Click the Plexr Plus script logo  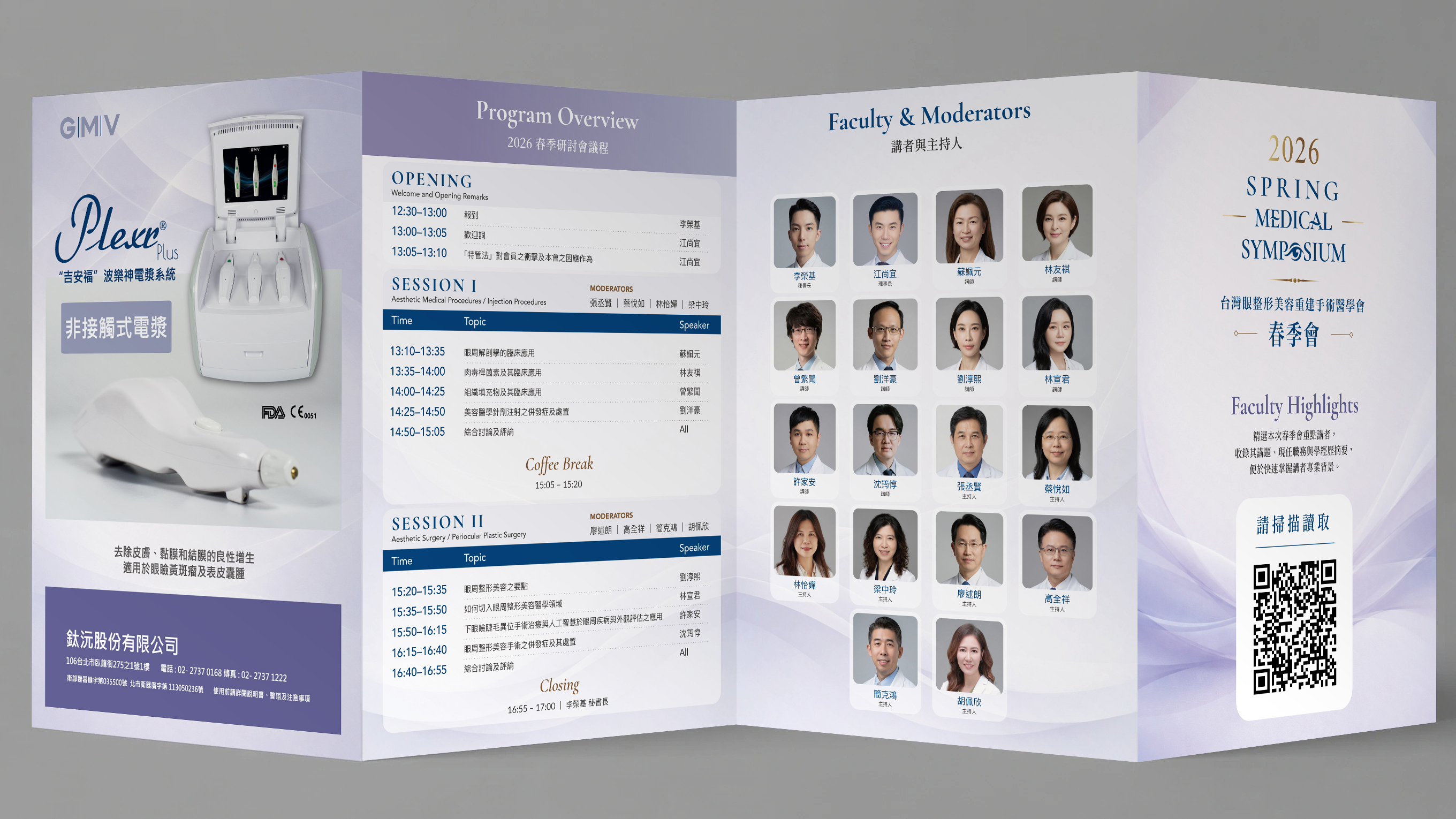click(117, 230)
